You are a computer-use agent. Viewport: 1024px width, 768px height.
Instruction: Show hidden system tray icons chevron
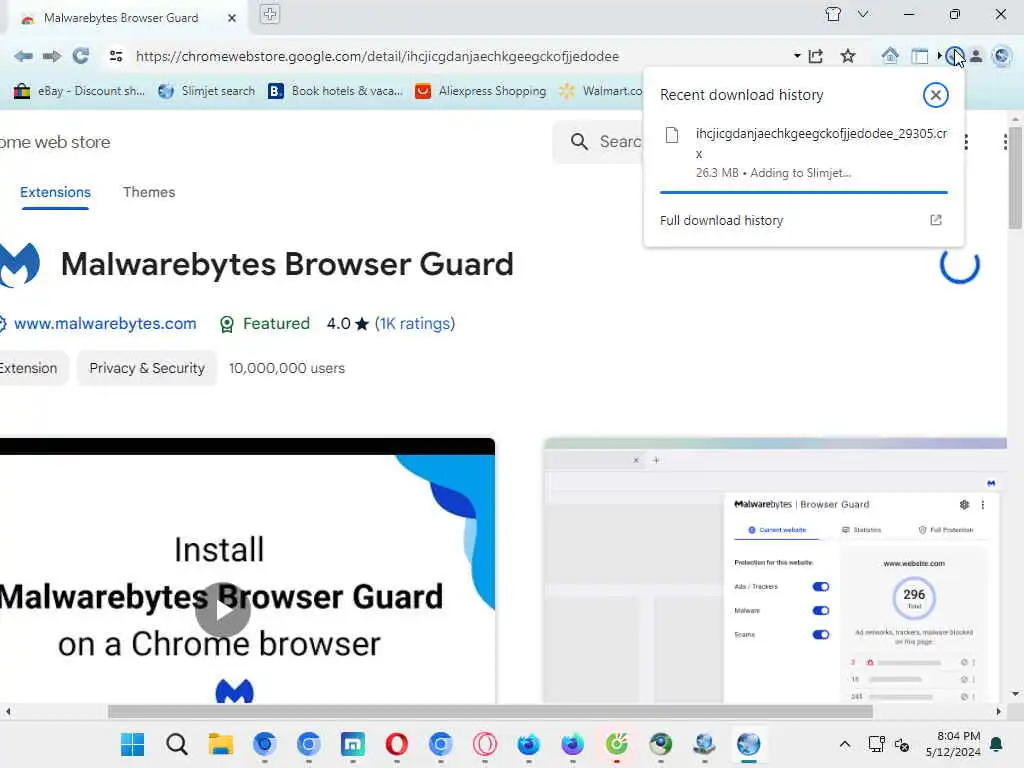pos(844,744)
